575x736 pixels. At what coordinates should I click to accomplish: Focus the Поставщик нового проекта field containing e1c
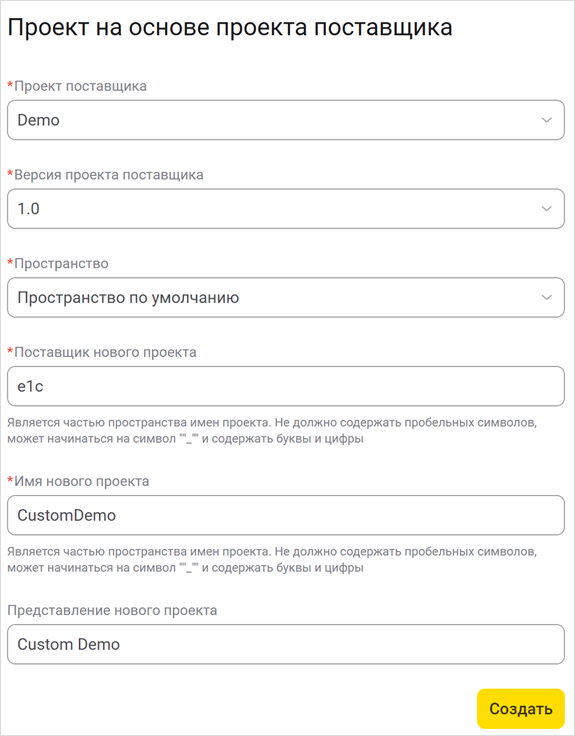tap(286, 386)
